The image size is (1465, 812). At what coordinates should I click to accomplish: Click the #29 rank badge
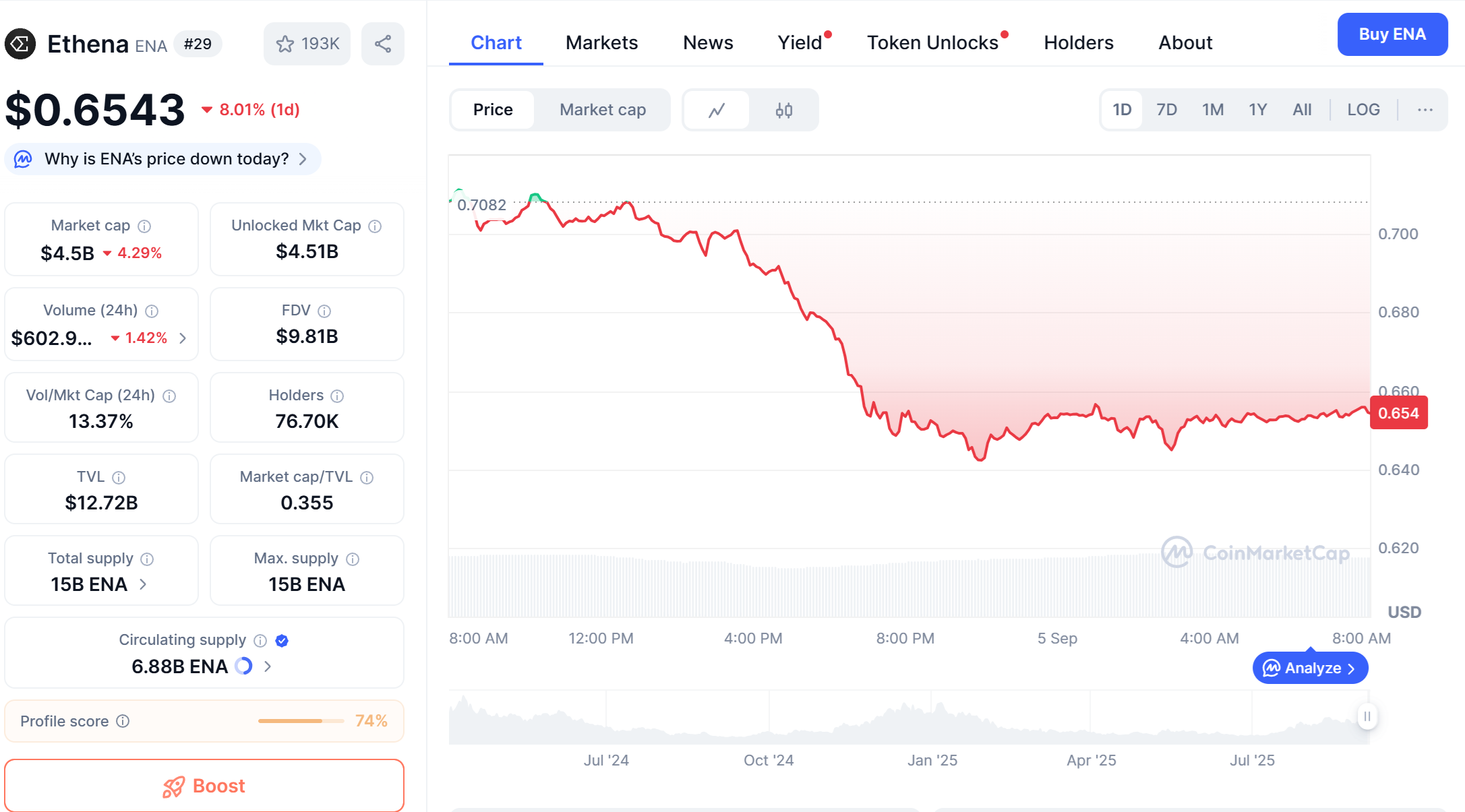click(x=198, y=44)
